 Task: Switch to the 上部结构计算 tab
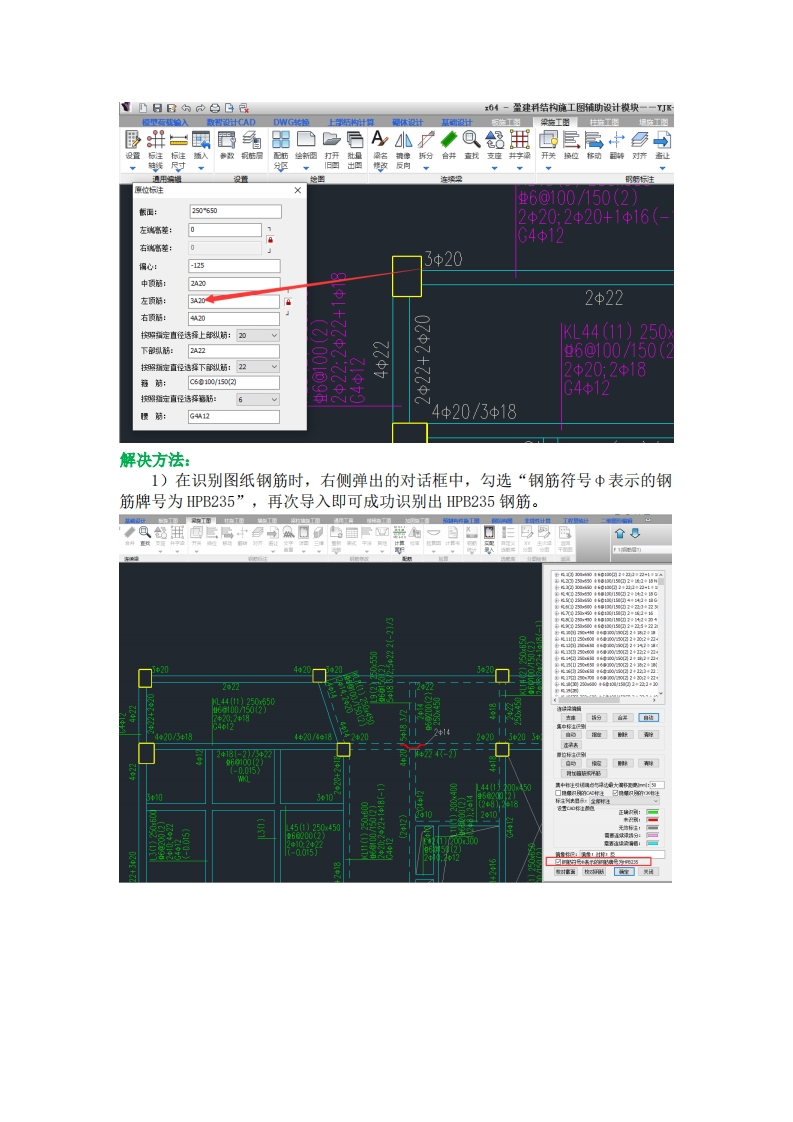[351, 122]
